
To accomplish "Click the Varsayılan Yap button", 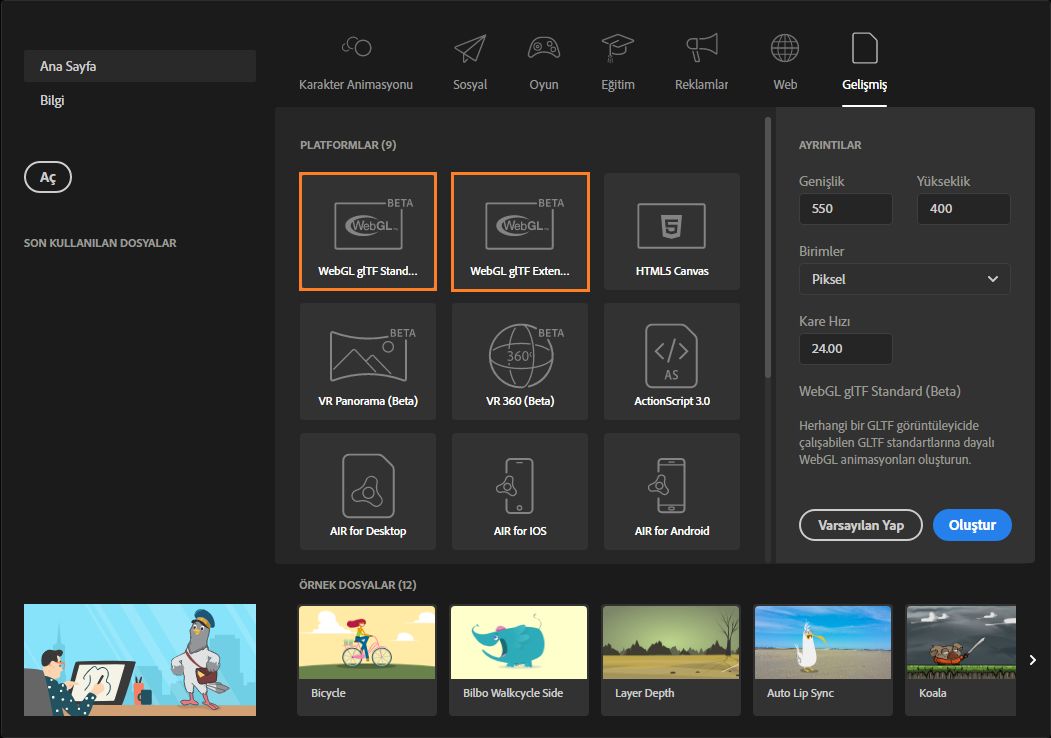I will click(x=861, y=525).
